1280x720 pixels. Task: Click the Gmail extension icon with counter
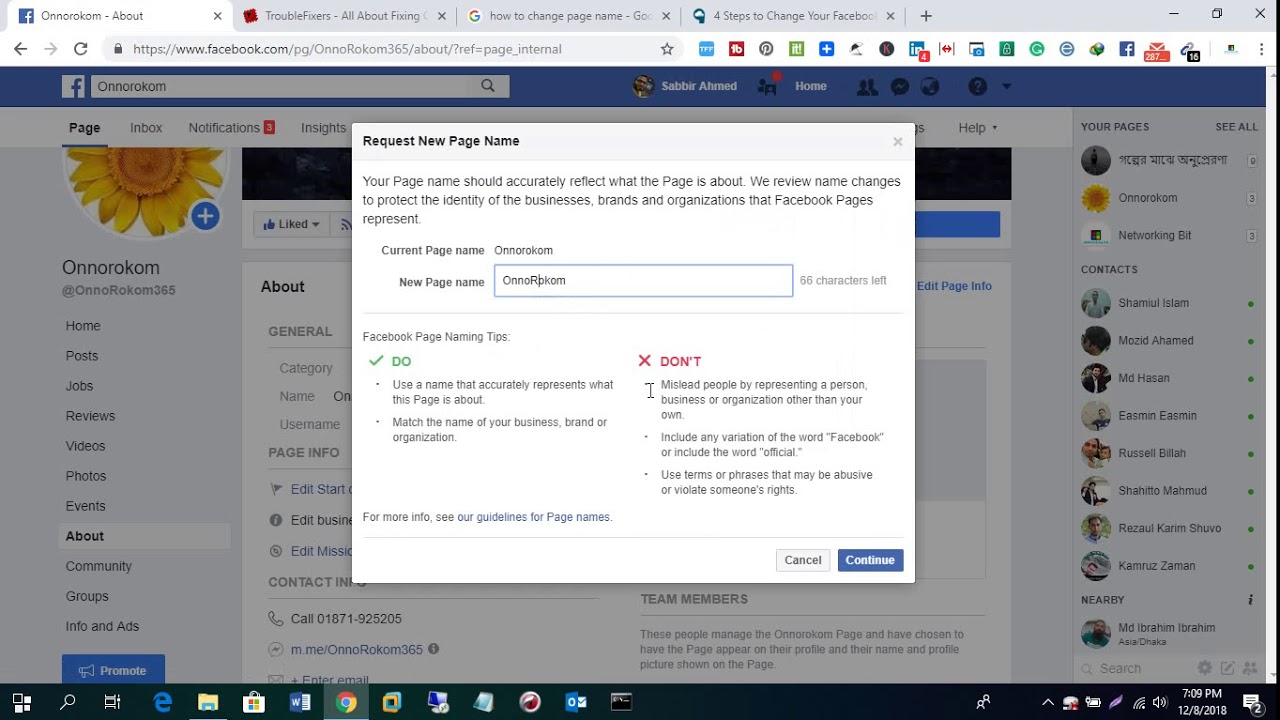(1156, 50)
